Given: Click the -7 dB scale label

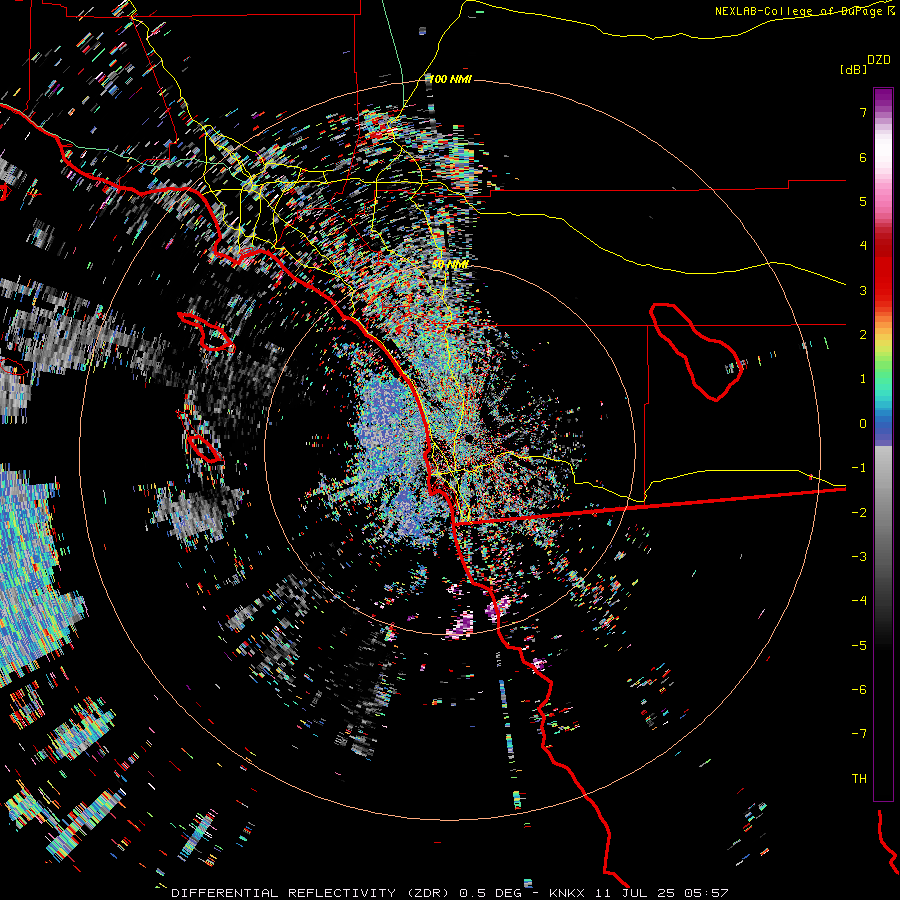Looking at the screenshot, I should coord(859,734).
